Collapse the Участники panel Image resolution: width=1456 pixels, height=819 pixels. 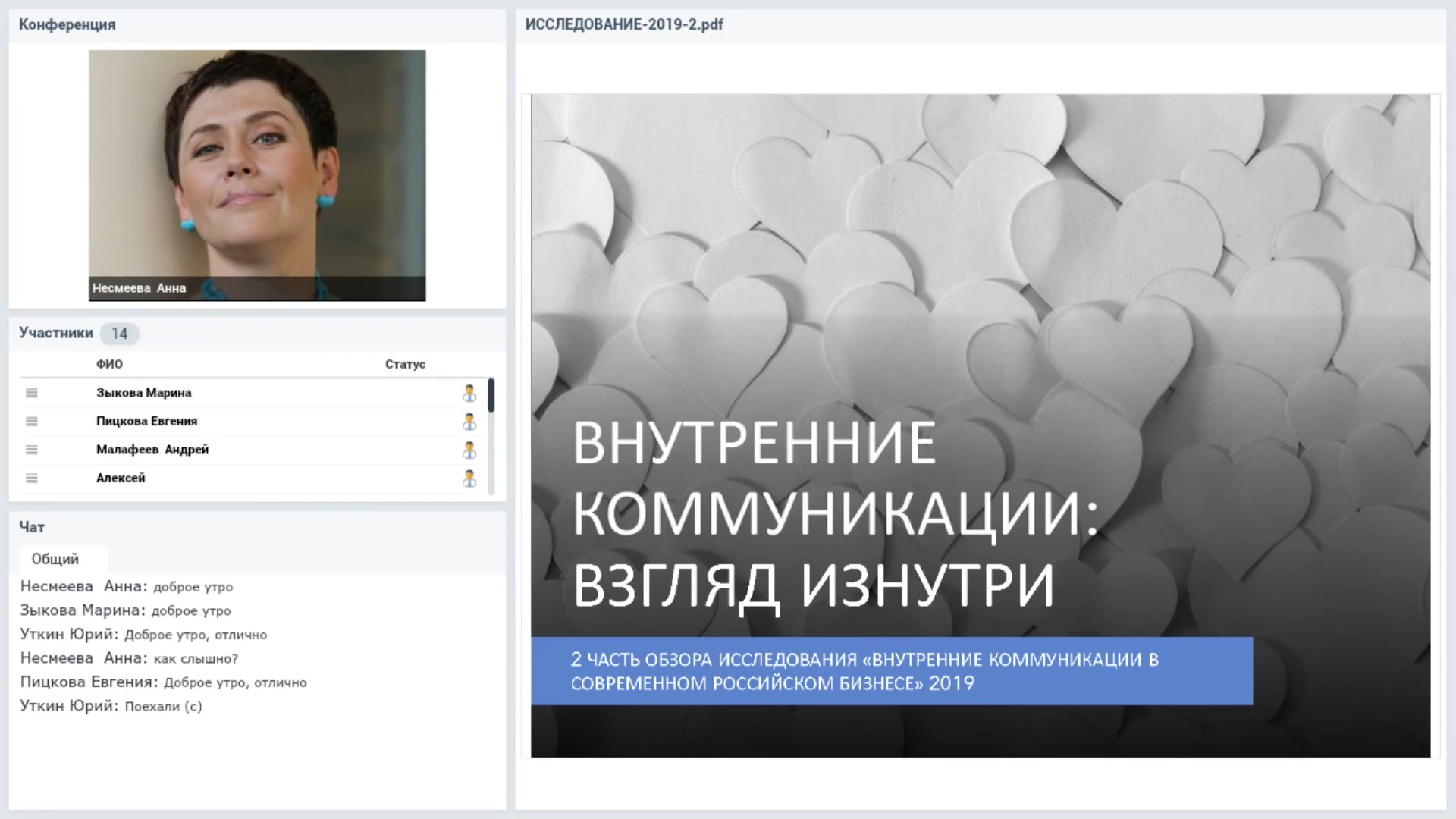coord(56,333)
